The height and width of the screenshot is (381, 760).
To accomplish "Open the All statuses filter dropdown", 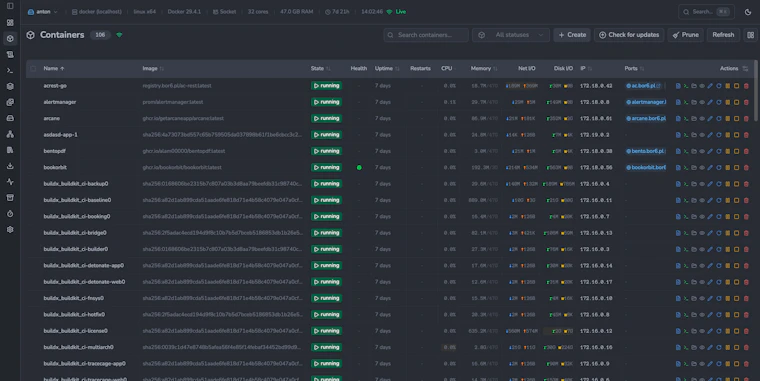I will 511,35.
